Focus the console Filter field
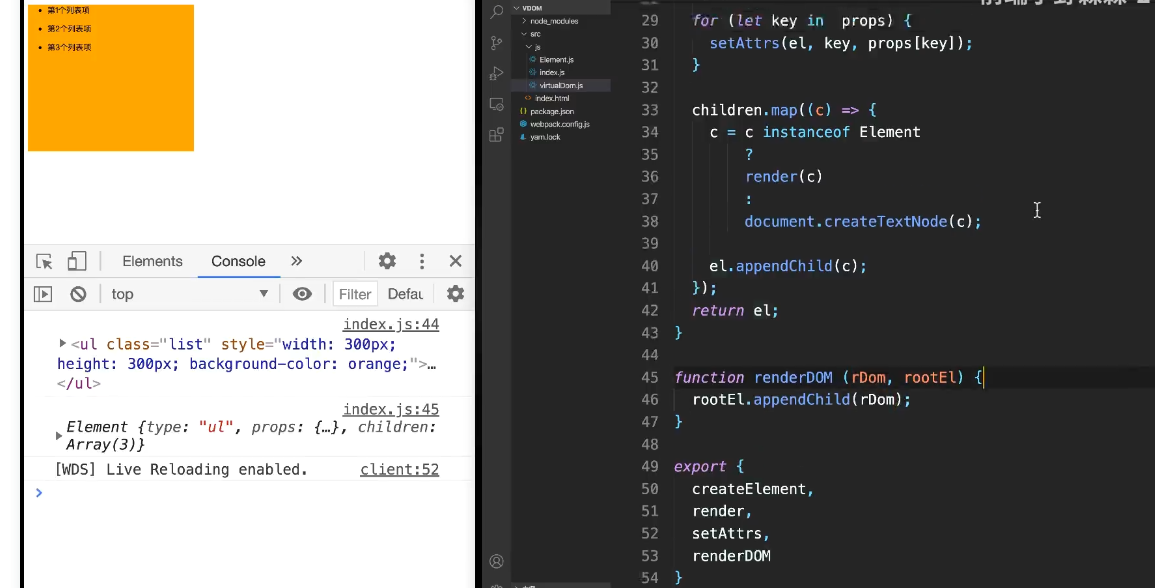The height and width of the screenshot is (588, 1155). click(x=355, y=294)
